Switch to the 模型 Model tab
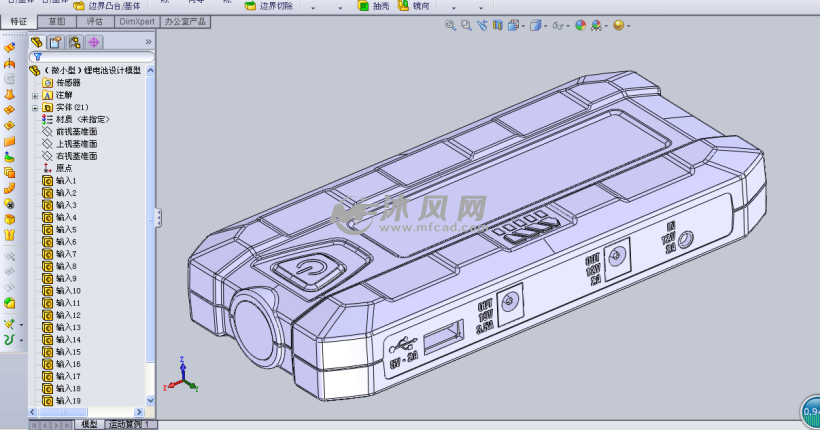The image size is (820, 430). click(x=89, y=424)
